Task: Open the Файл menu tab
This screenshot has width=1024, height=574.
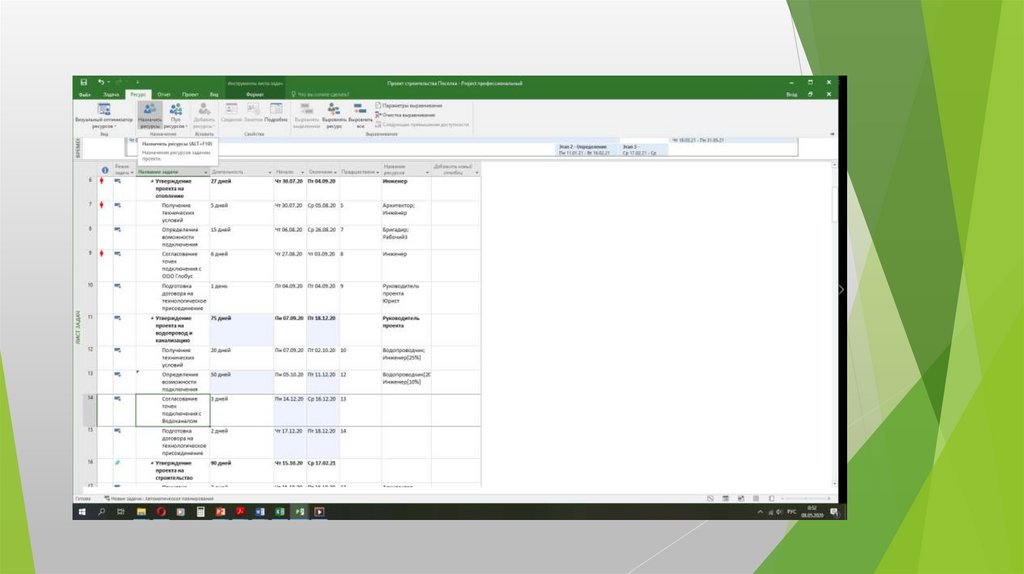Action: [x=85, y=94]
